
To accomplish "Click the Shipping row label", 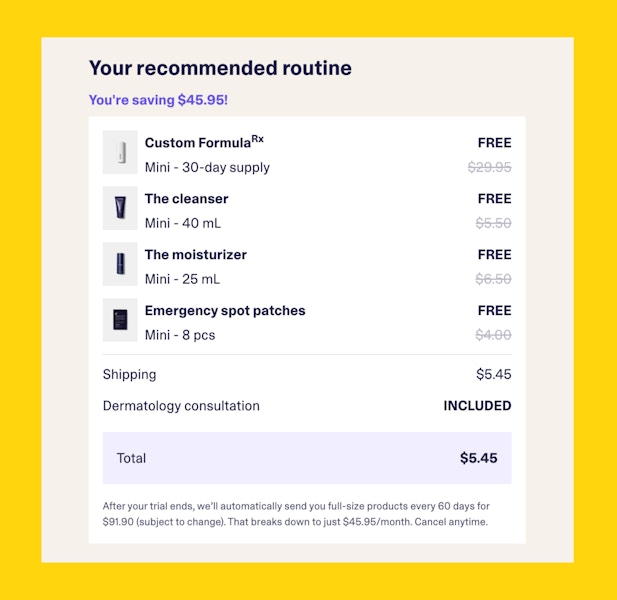I will [x=129, y=375].
